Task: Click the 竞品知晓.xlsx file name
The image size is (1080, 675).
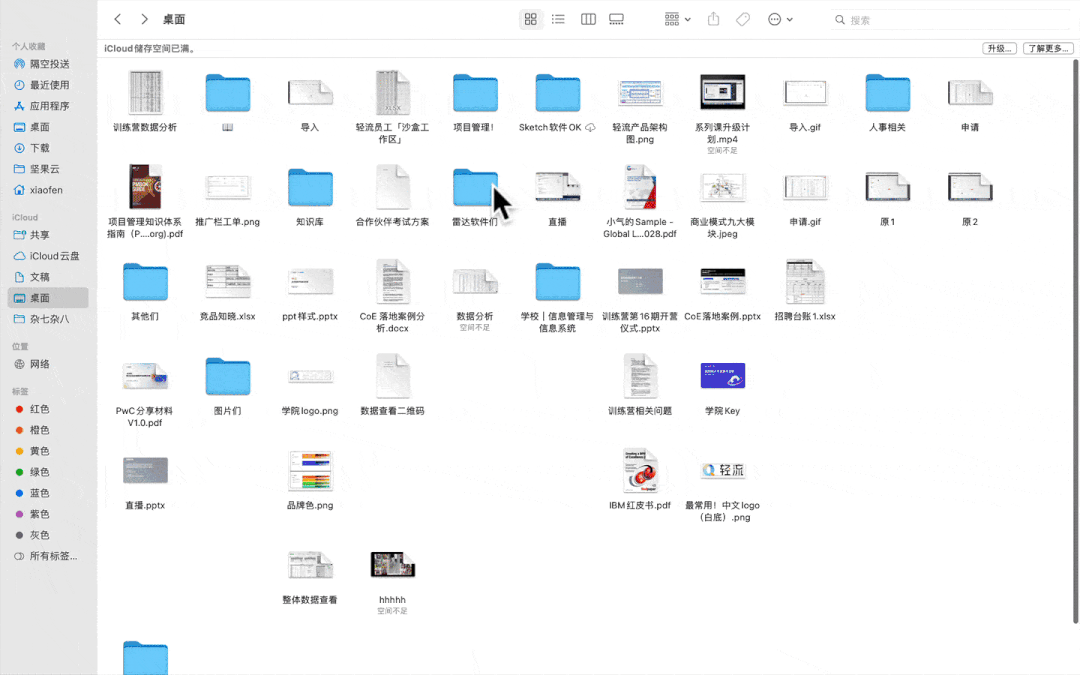Action: click(227, 316)
